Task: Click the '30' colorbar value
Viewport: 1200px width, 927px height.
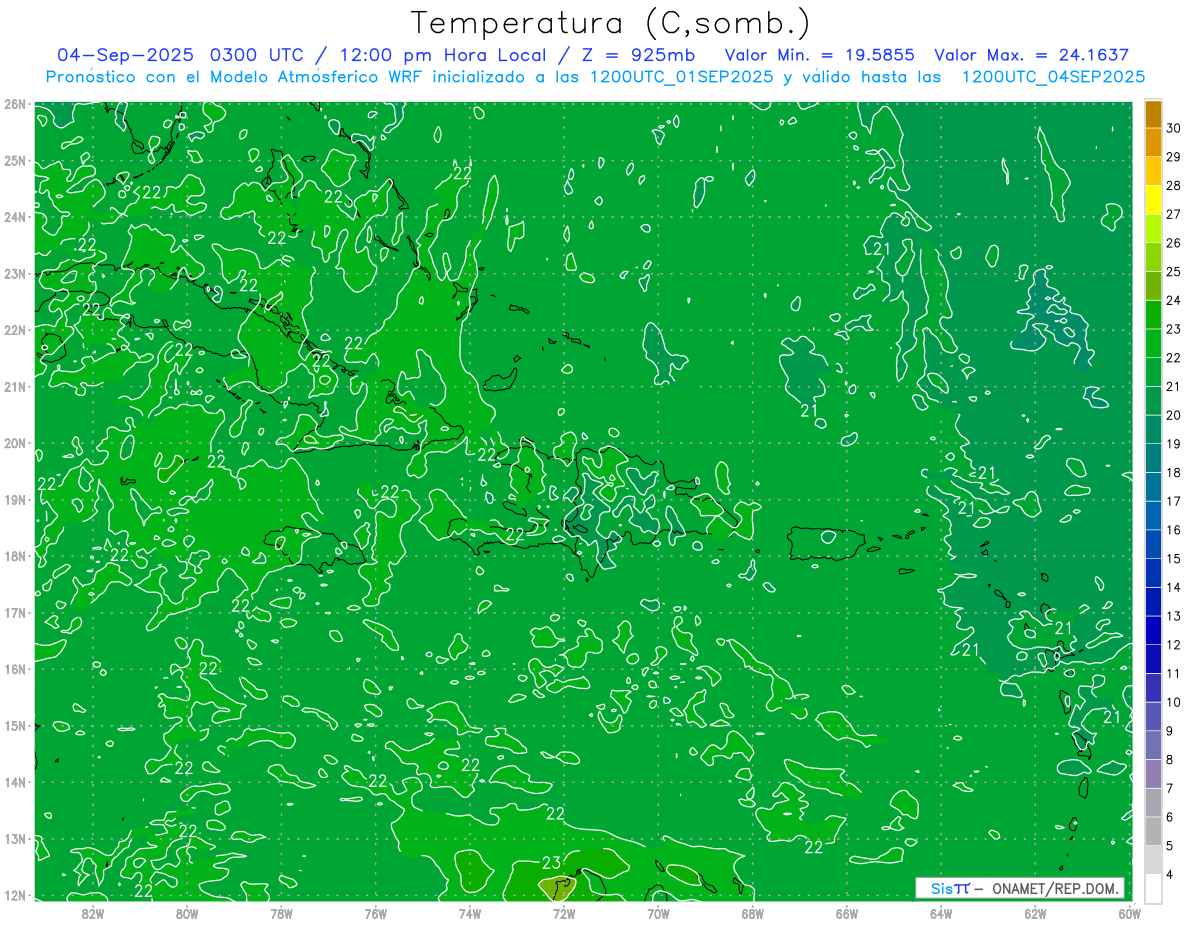Action: click(1174, 128)
